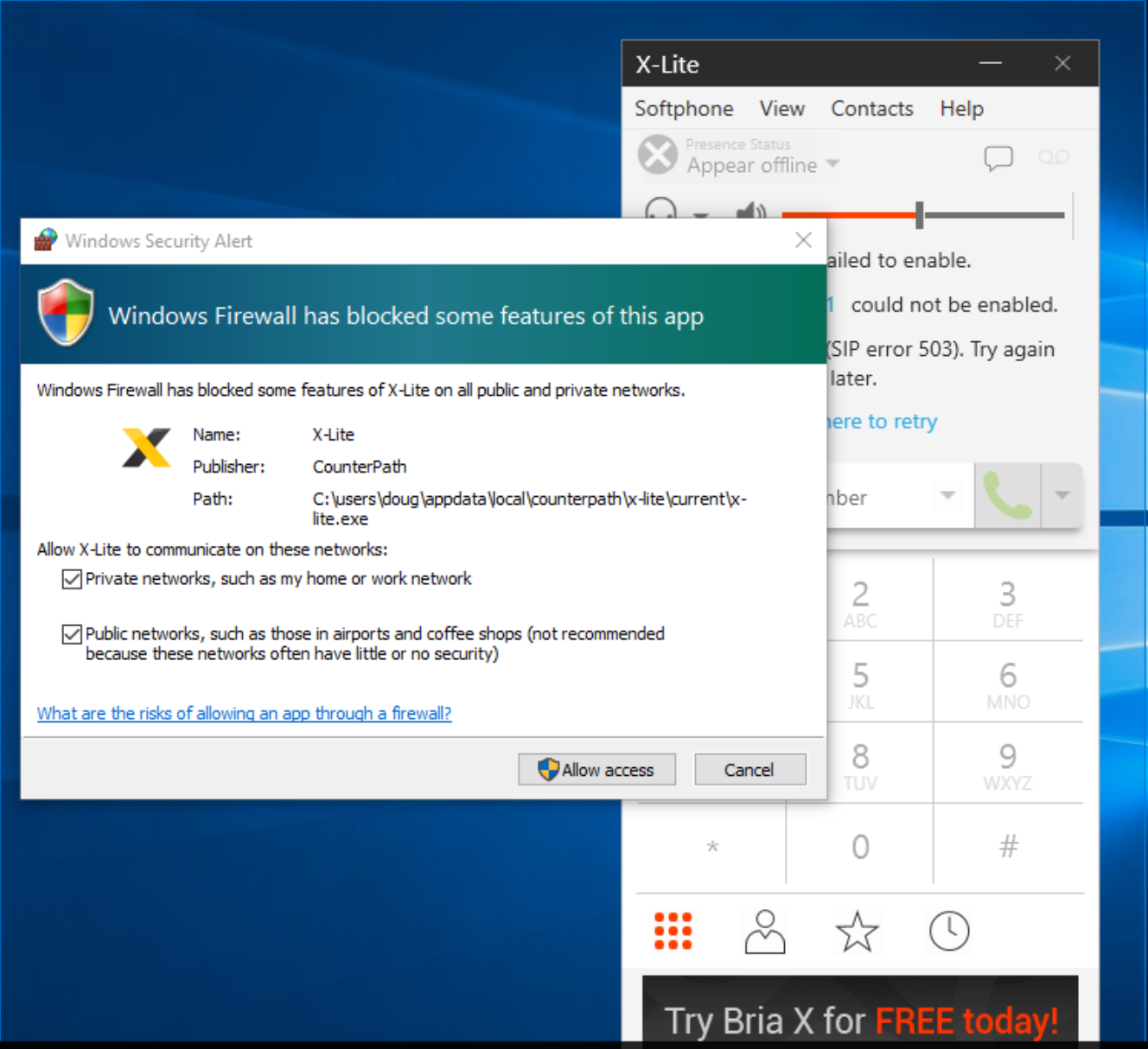This screenshot has height=1049, width=1148.
Task: Dial key 0 on dialpad
Action: [860, 846]
